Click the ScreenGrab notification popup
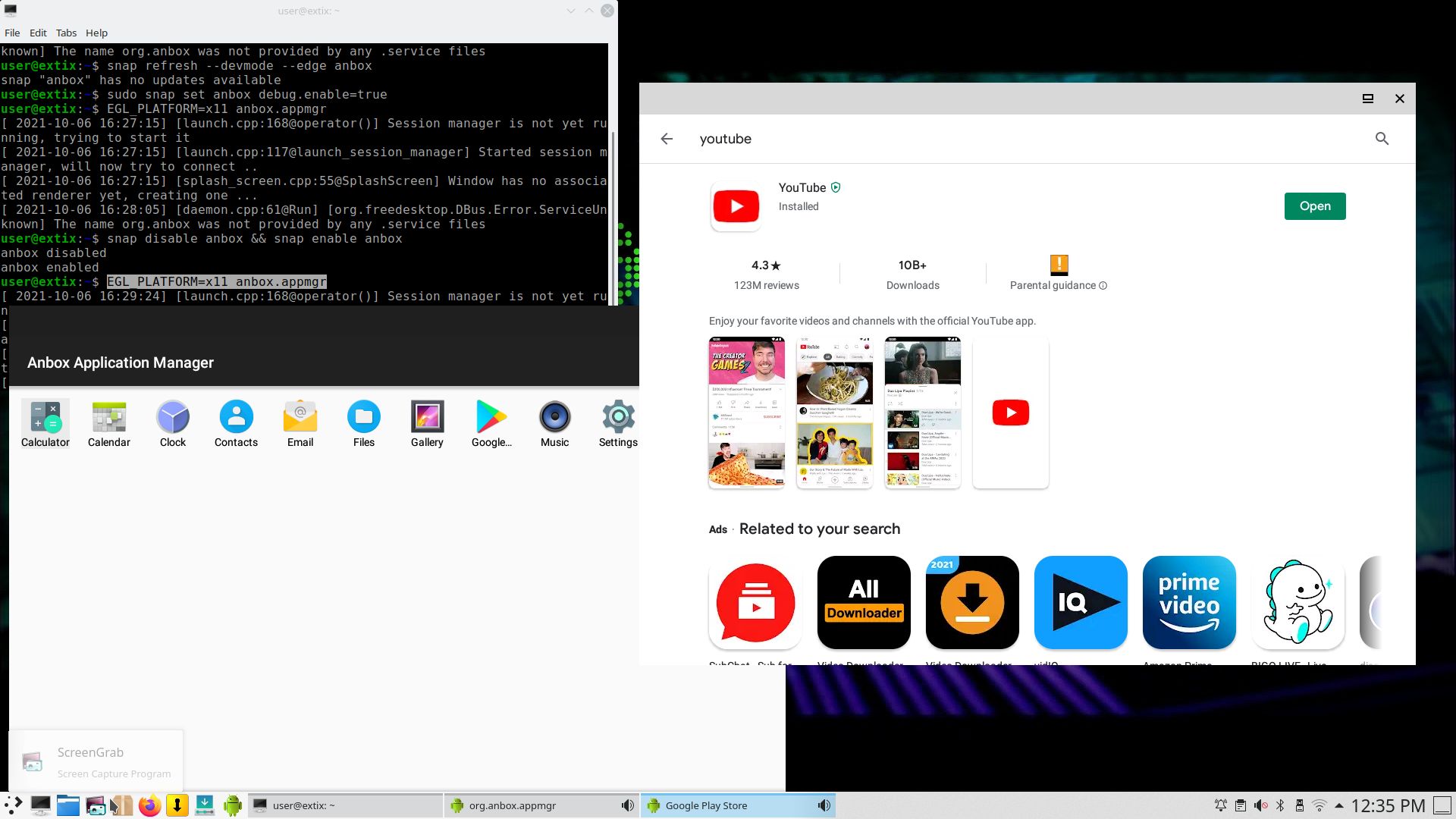The height and width of the screenshot is (819, 1456). [96, 761]
